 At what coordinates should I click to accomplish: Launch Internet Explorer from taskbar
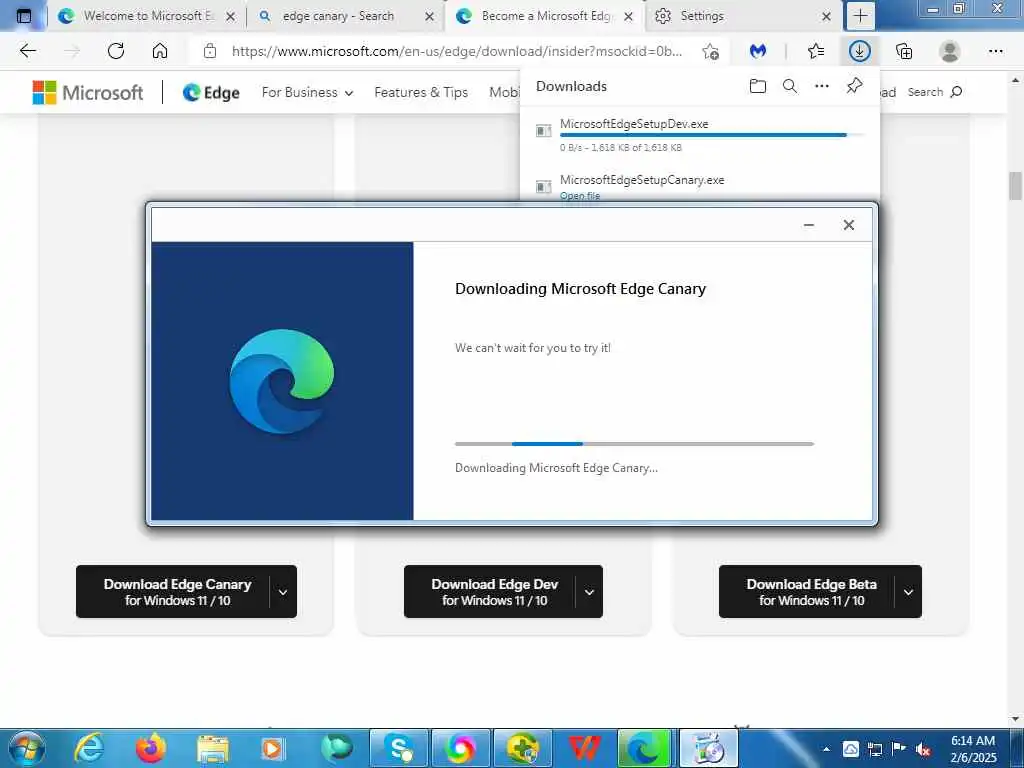pyautogui.click(x=90, y=748)
